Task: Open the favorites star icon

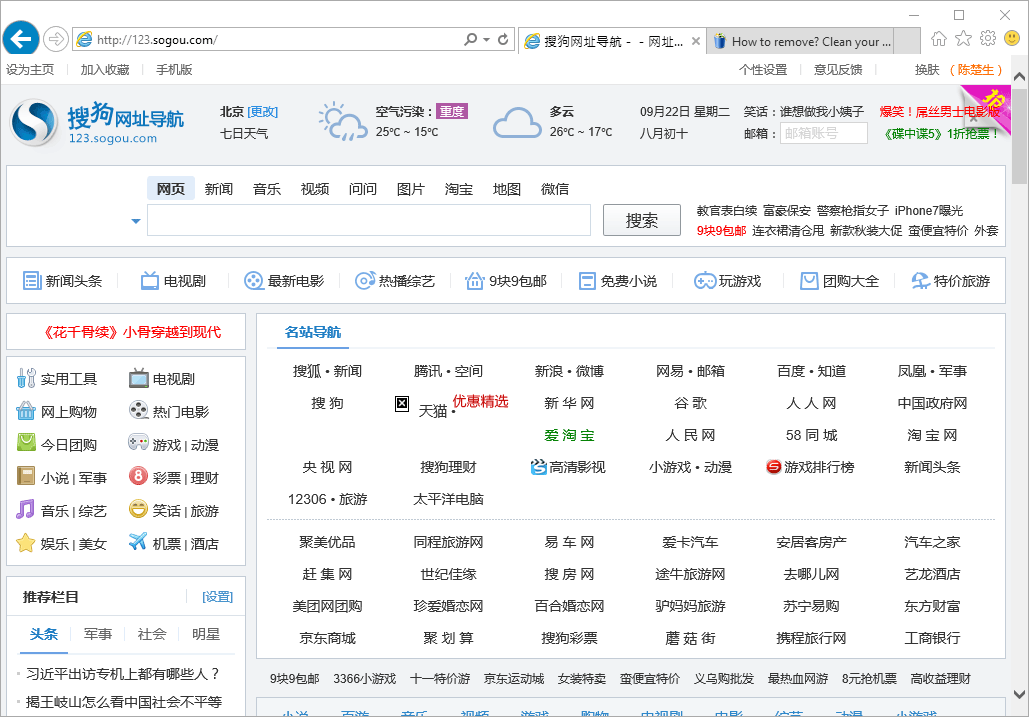Action: 963,39
